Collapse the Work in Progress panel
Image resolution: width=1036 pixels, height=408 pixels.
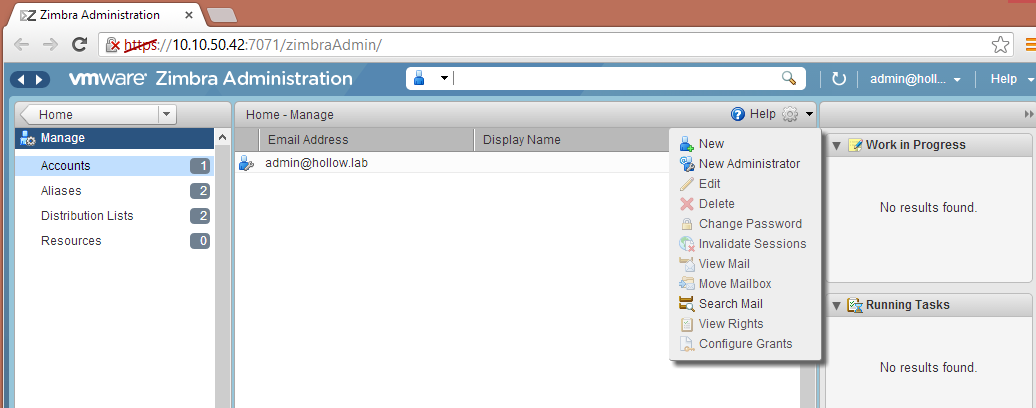pyautogui.click(x=836, y=145)
